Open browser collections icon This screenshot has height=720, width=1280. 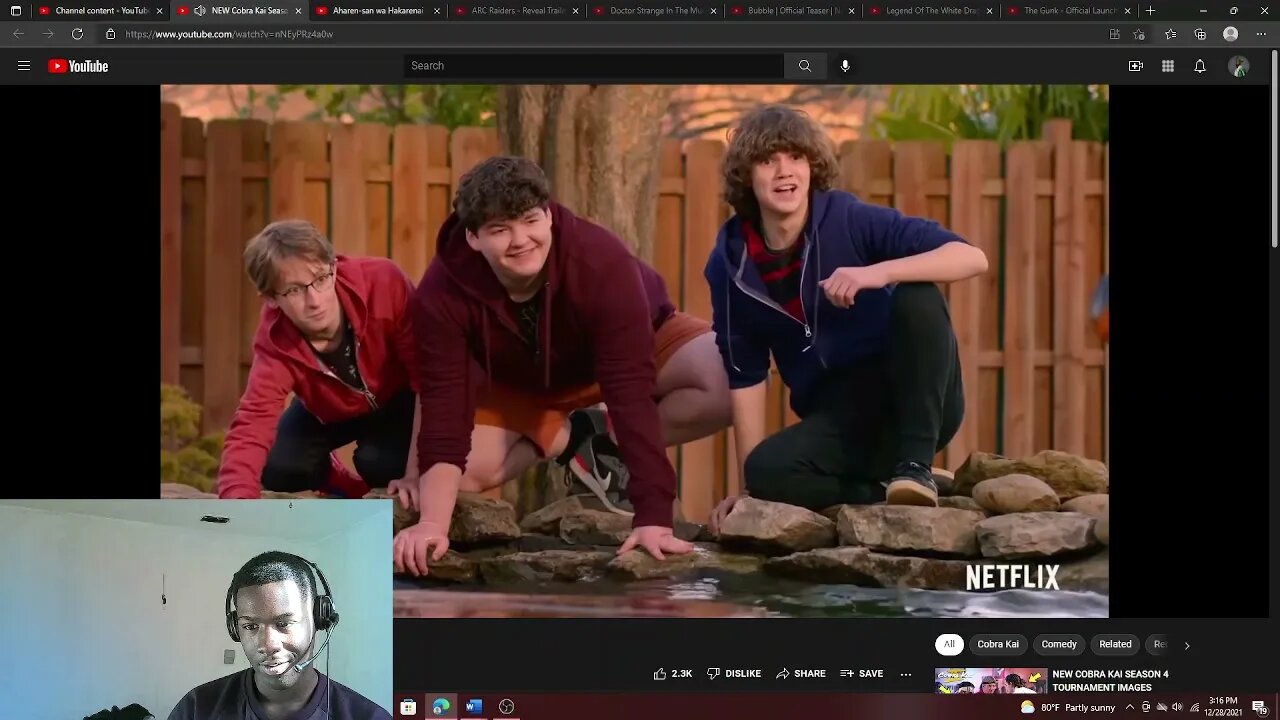[1200, 34]
